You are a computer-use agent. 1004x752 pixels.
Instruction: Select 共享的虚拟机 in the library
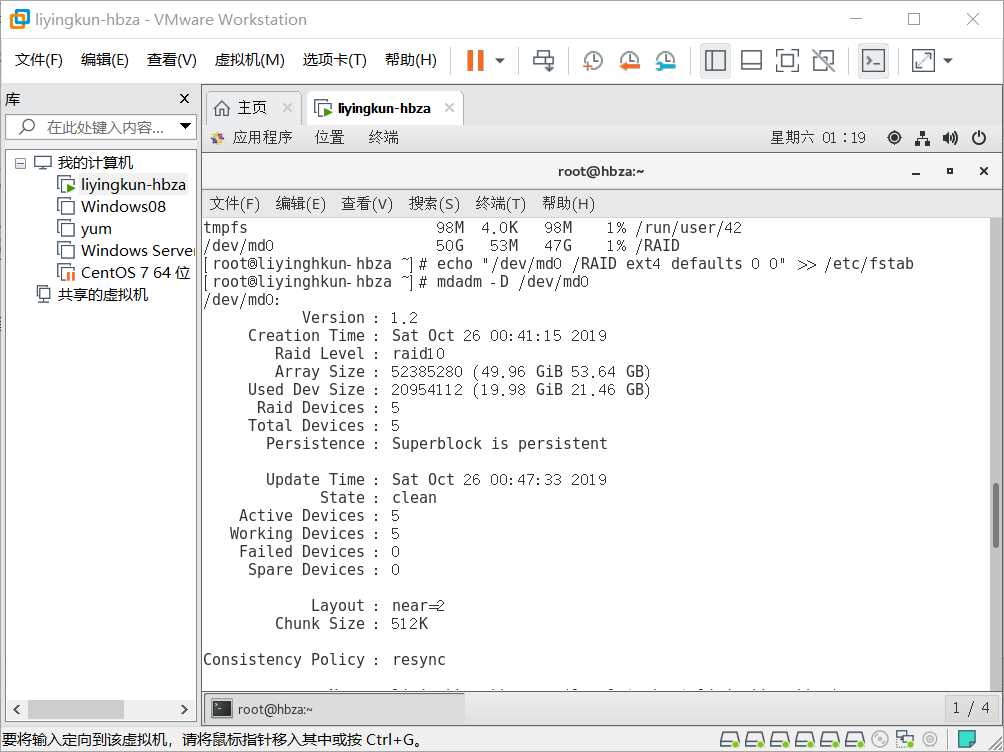point(92,295)
